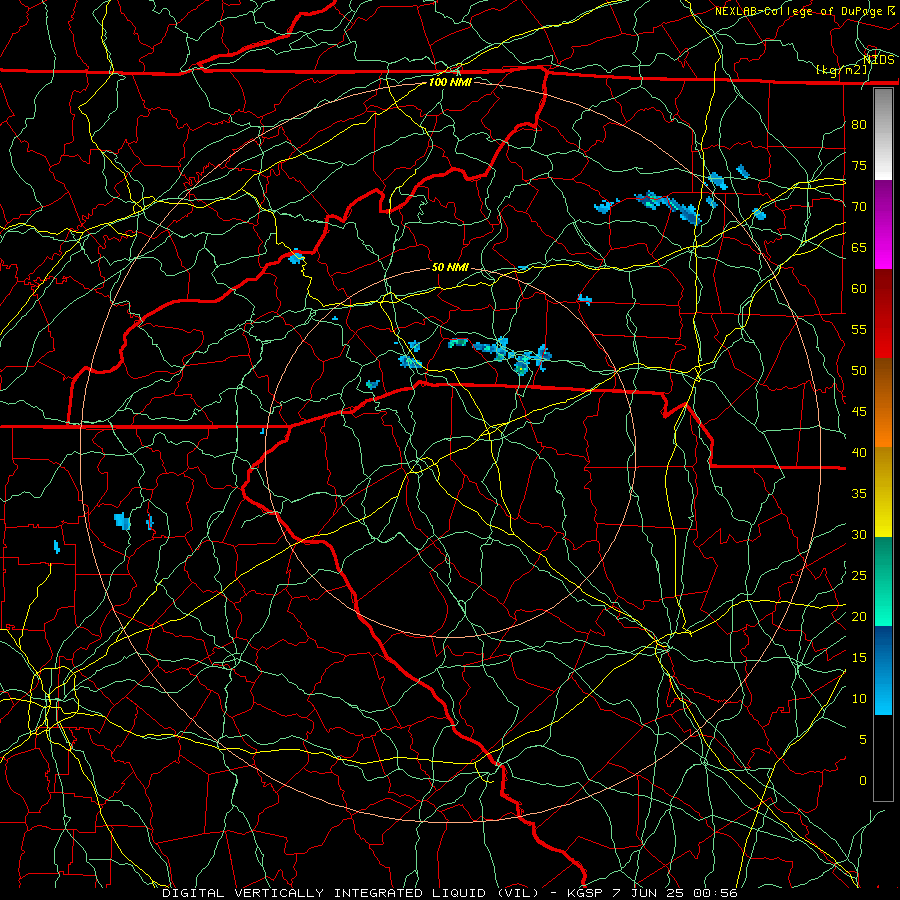Click the legend value 65
Image resolution: width=900 pixels, height=900 pixels.
point(859,247)
